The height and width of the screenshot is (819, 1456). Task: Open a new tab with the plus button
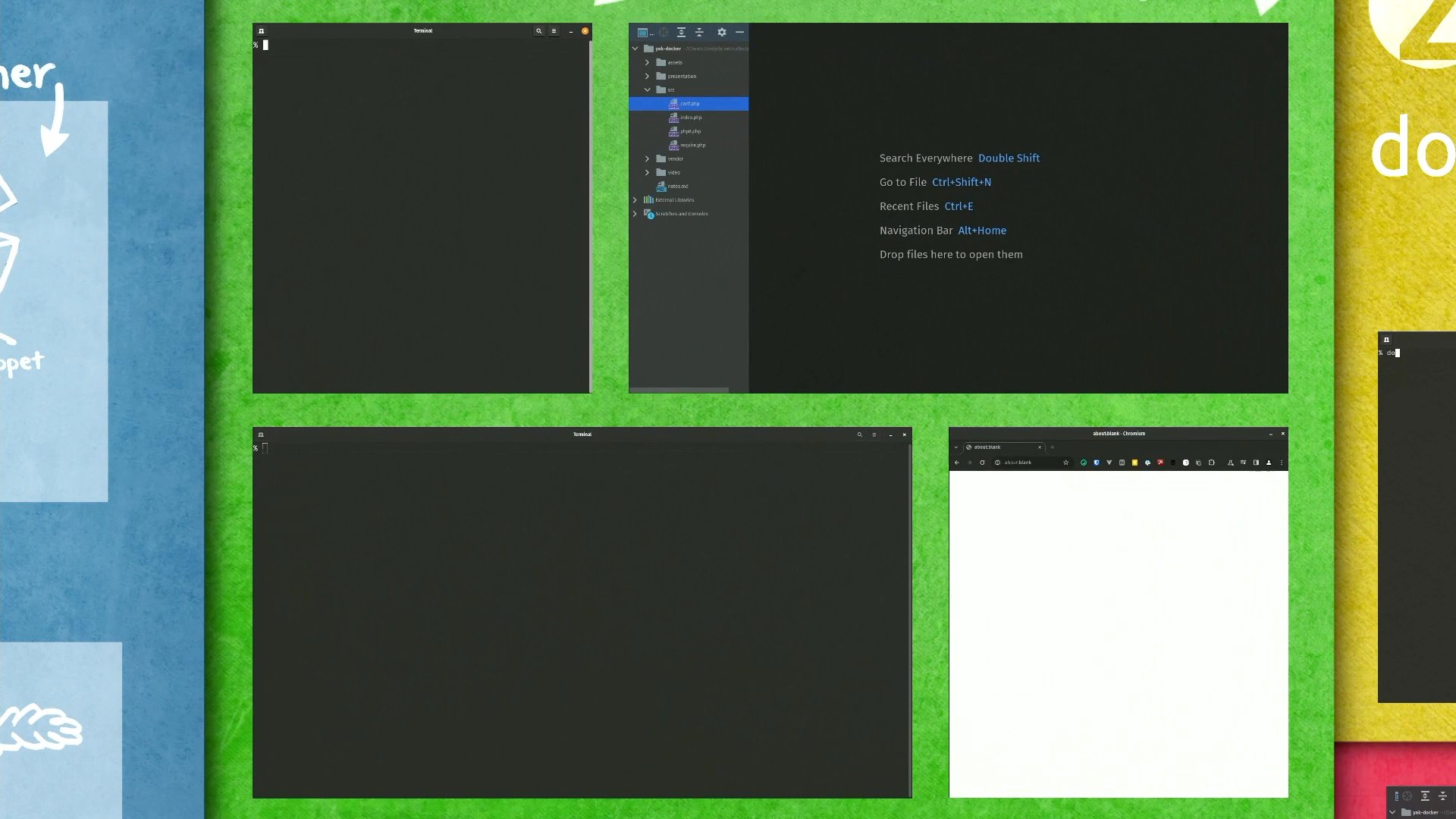(1053, 447)
